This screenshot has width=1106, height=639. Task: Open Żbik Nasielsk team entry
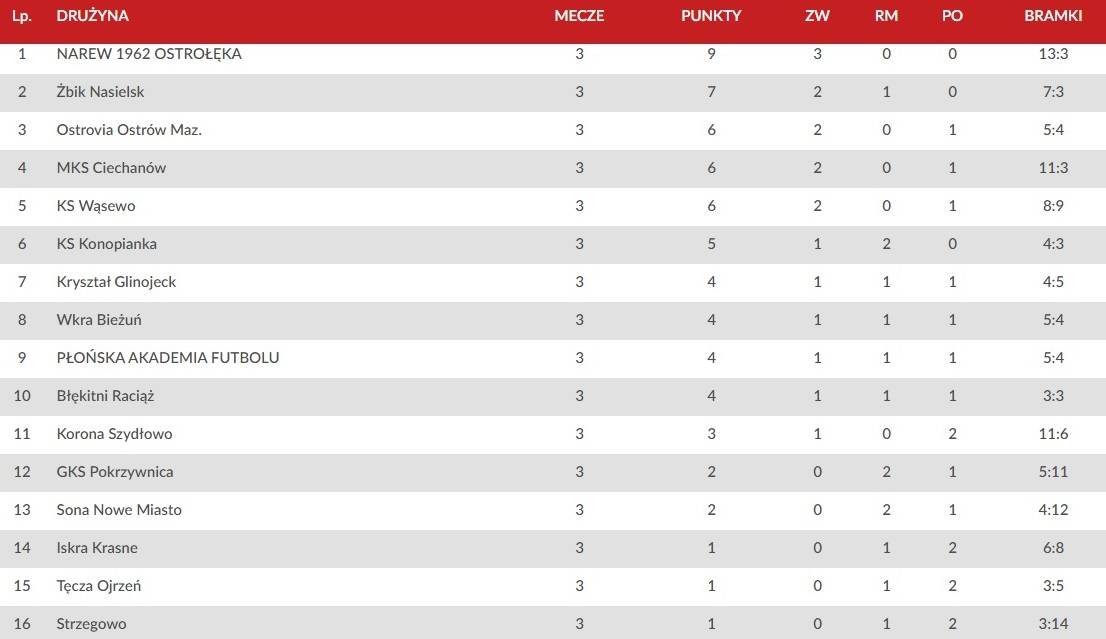(553, 92)
